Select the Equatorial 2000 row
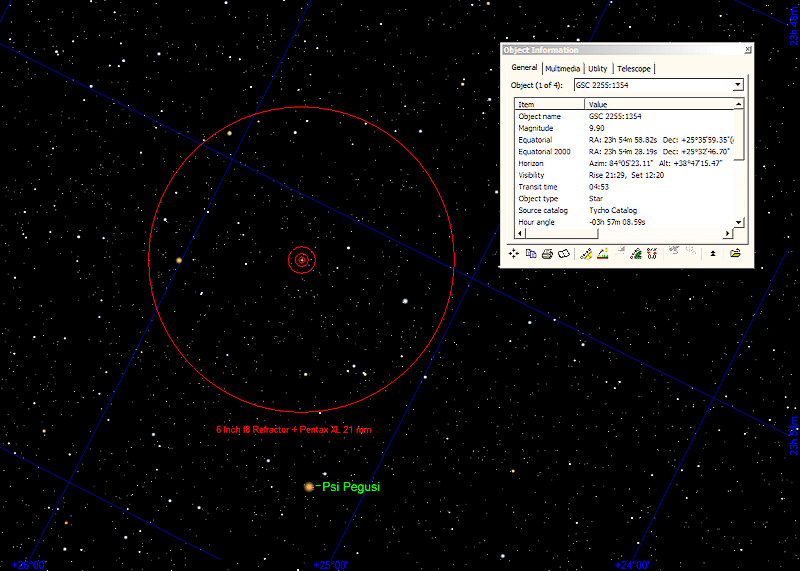 click(x=624, y=152)
